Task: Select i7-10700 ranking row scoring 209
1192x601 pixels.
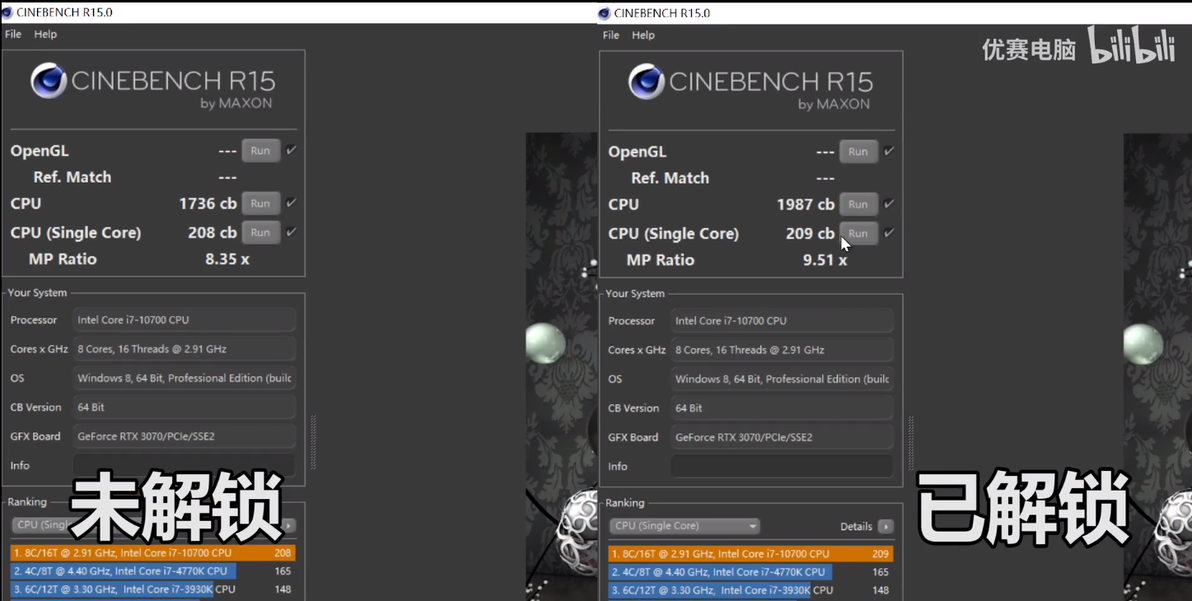Action: tap(751, 554)
